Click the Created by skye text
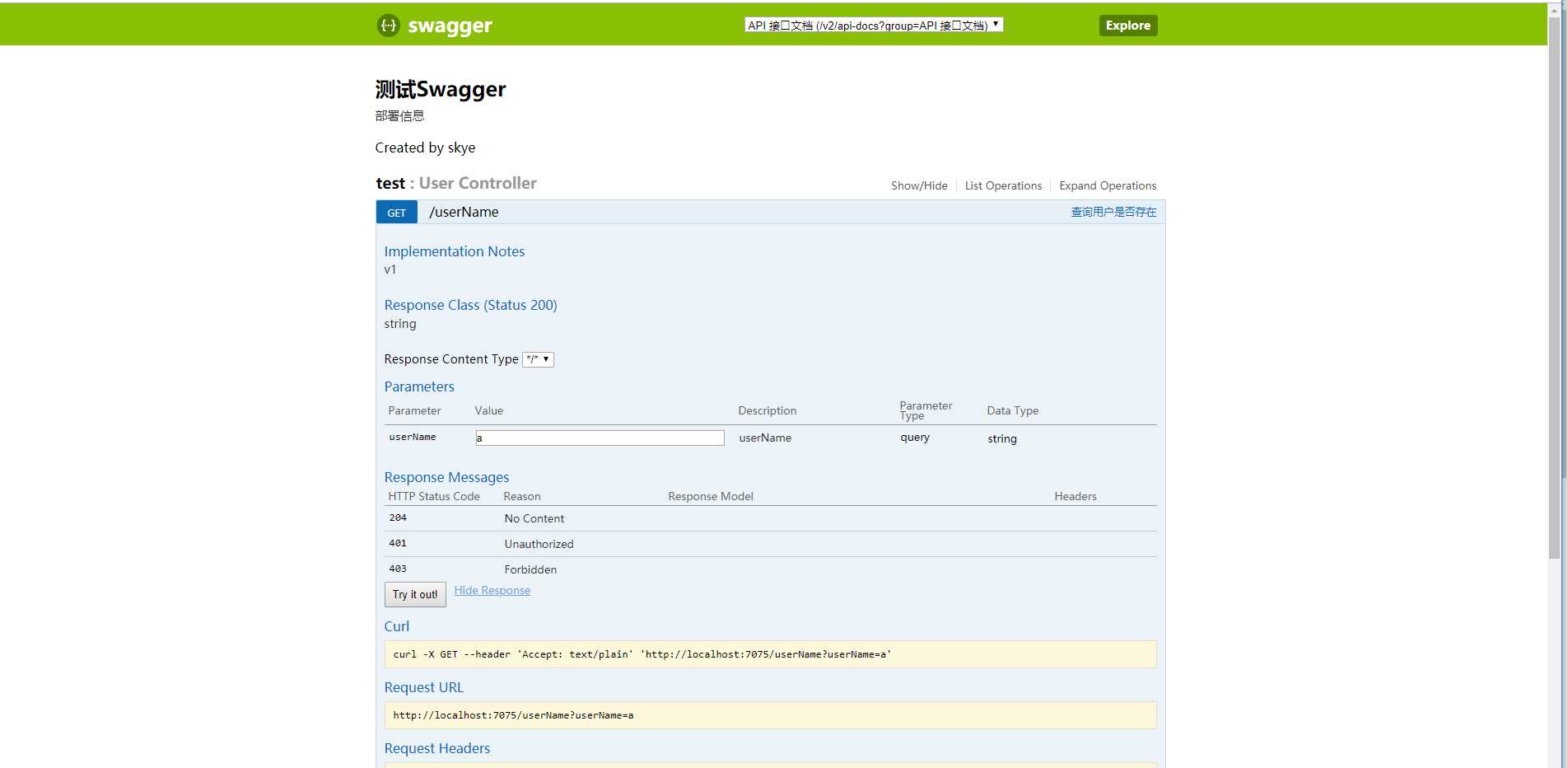 425,148
